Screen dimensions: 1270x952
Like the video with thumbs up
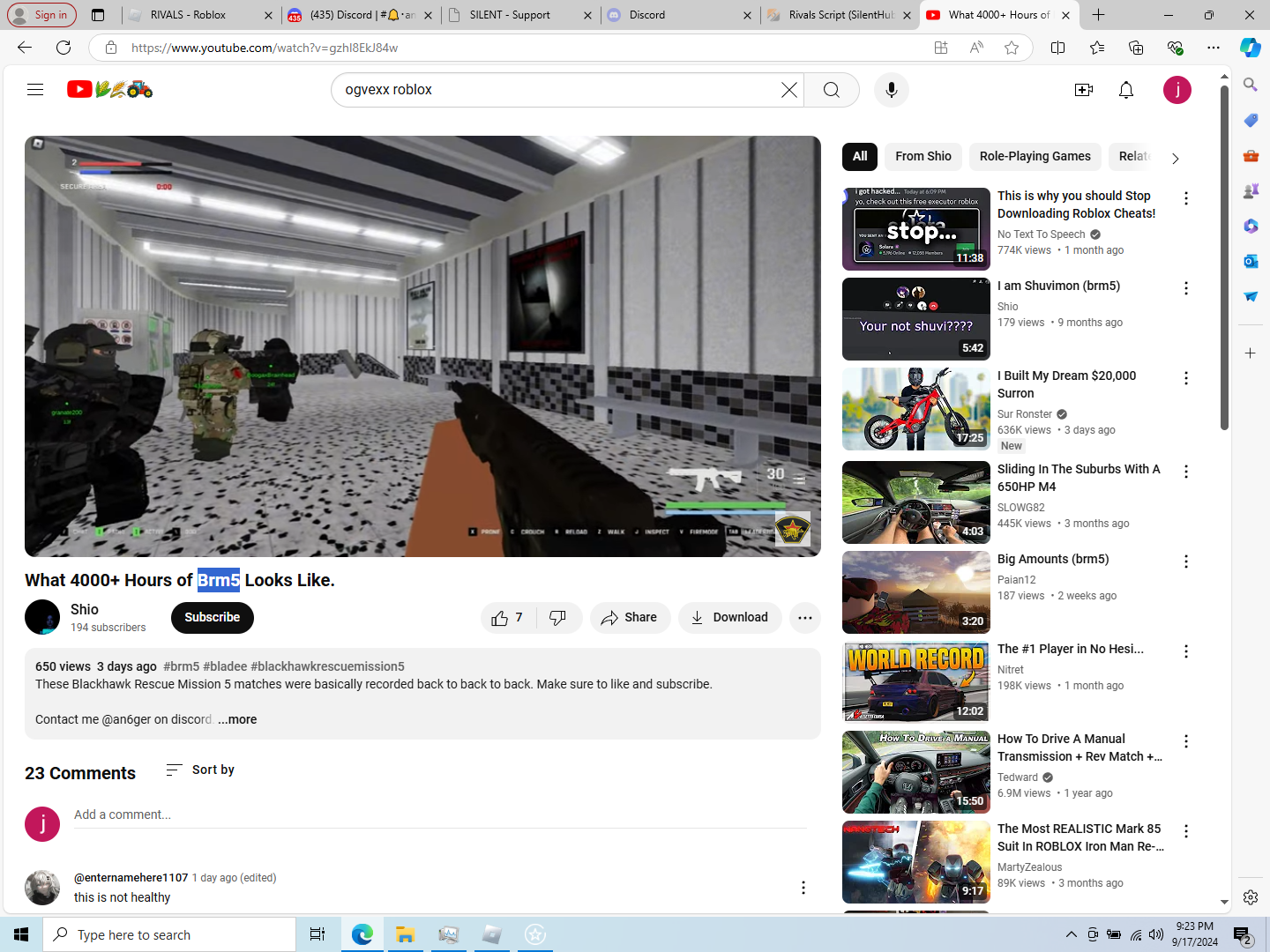click(x=507, y=618)
